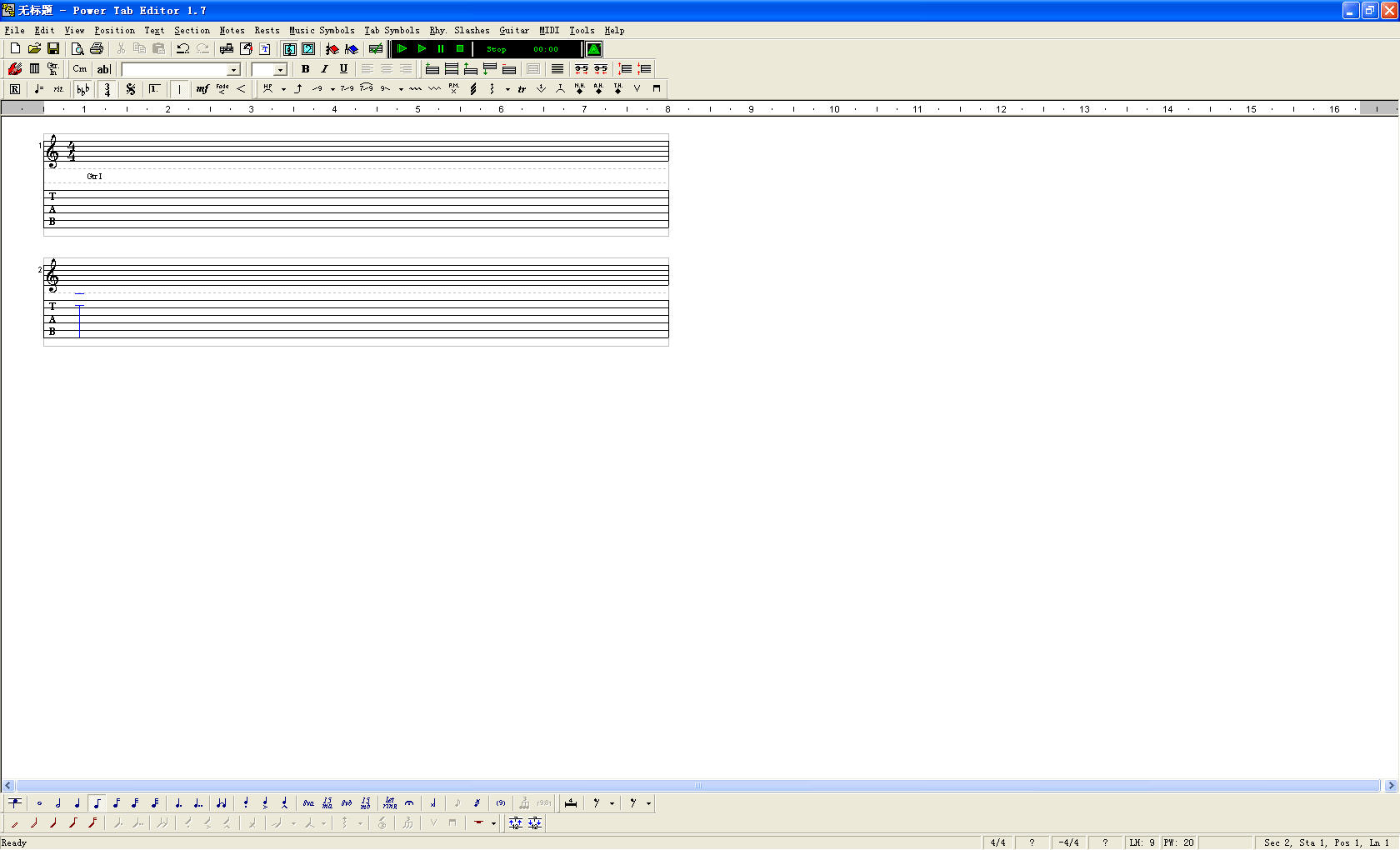Viewport: 1400px width, 850px height.
Task: Apply the mf dynamic marking
Action: (202, 89)
